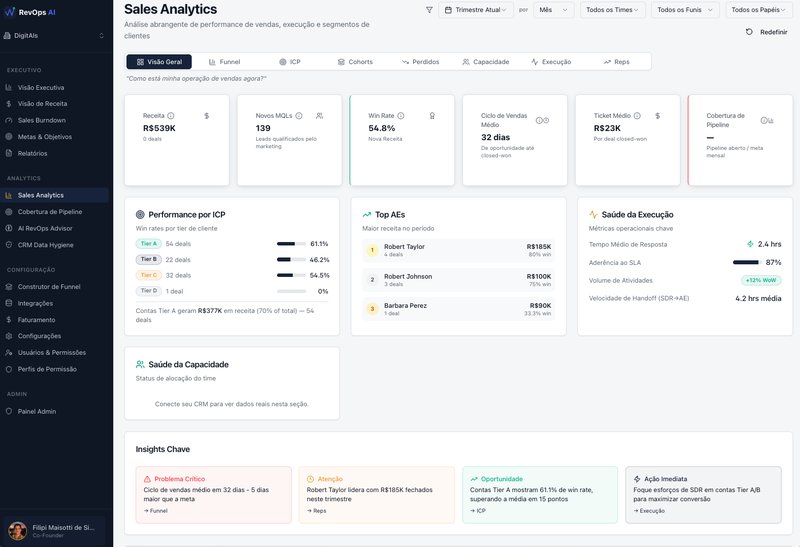Open AI RevOps Advisor in the sidebar
800x547 pixels.
tap(54, 228)
